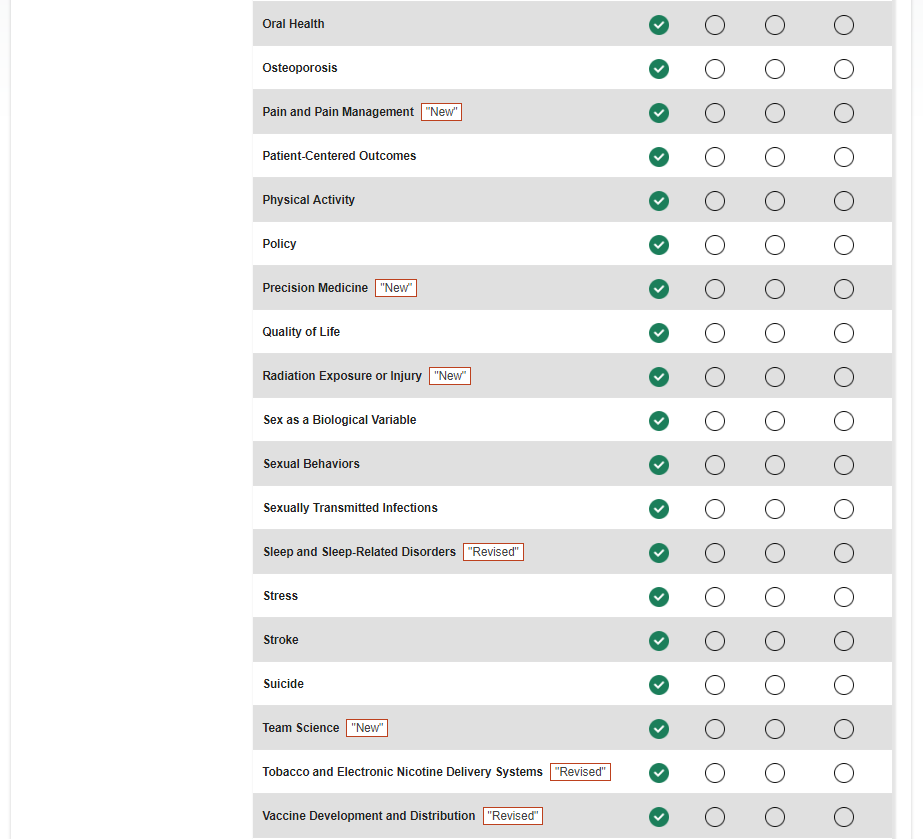This screenshot has height=839, width=923.
Task: Click the green checked circle for Policy
Action: (659, 245)
